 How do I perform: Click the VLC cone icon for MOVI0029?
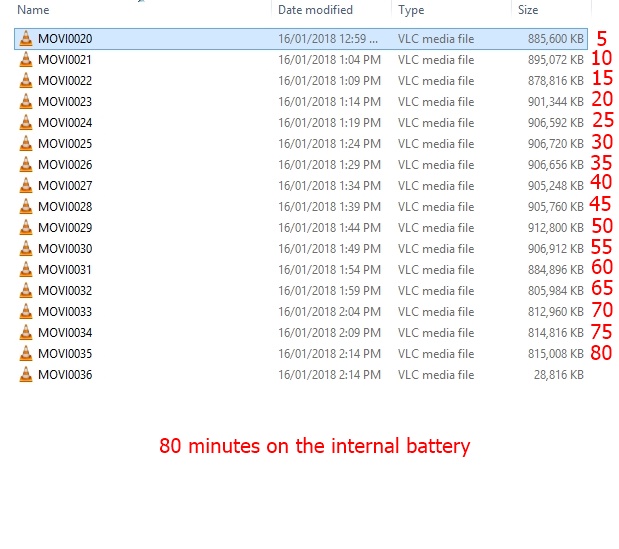click(x=26, y=228)
